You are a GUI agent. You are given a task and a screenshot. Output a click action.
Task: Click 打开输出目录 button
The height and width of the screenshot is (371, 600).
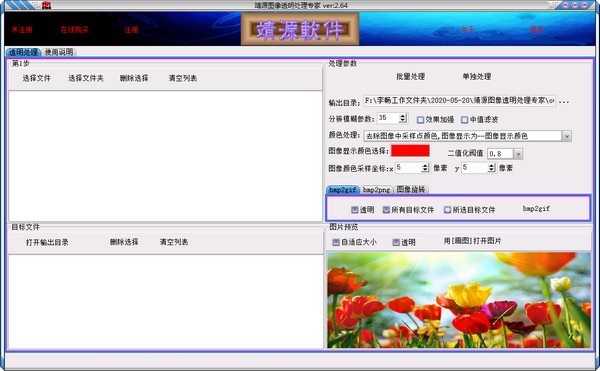[47, 242]
